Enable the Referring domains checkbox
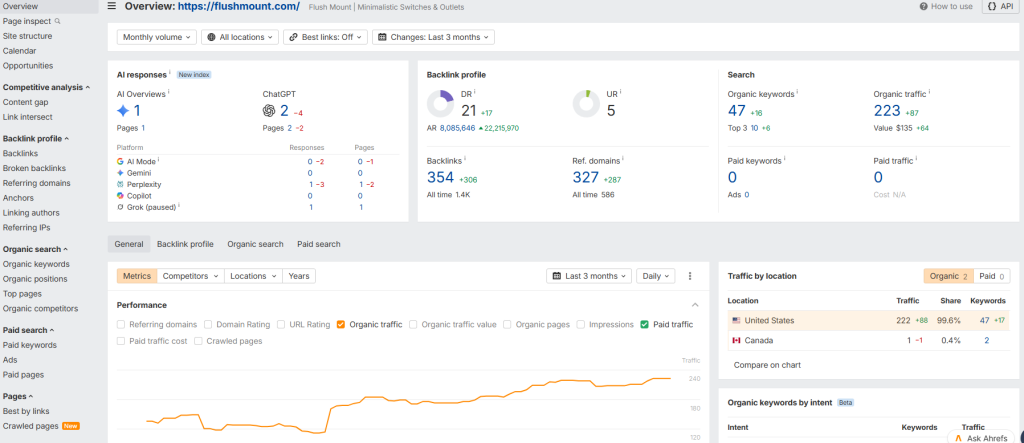1024x443 pixels. tap(121, 324)
